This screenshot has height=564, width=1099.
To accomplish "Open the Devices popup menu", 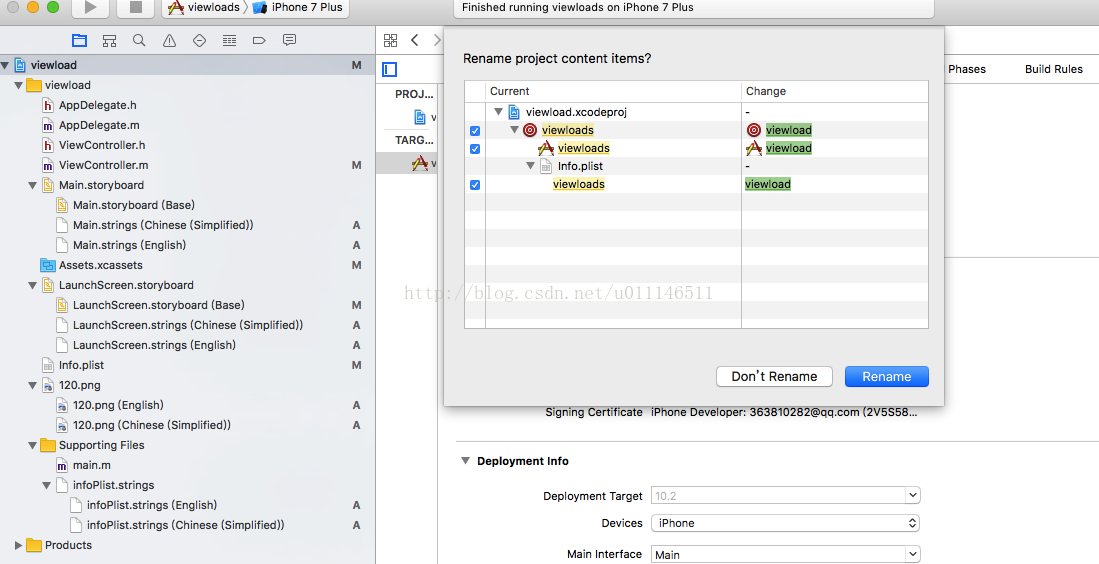I will pos(785,523).
